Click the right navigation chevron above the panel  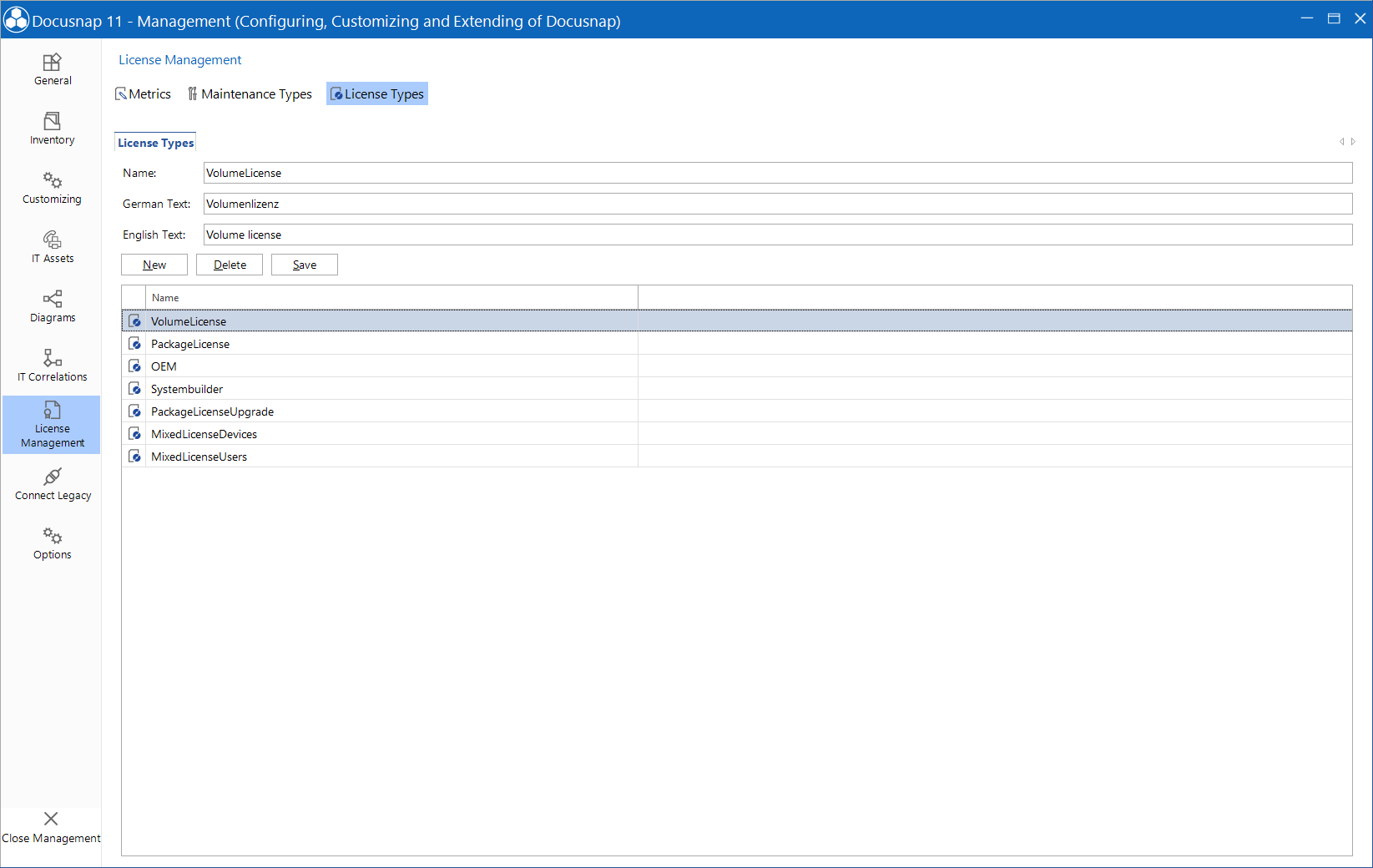click(1352, 141)
